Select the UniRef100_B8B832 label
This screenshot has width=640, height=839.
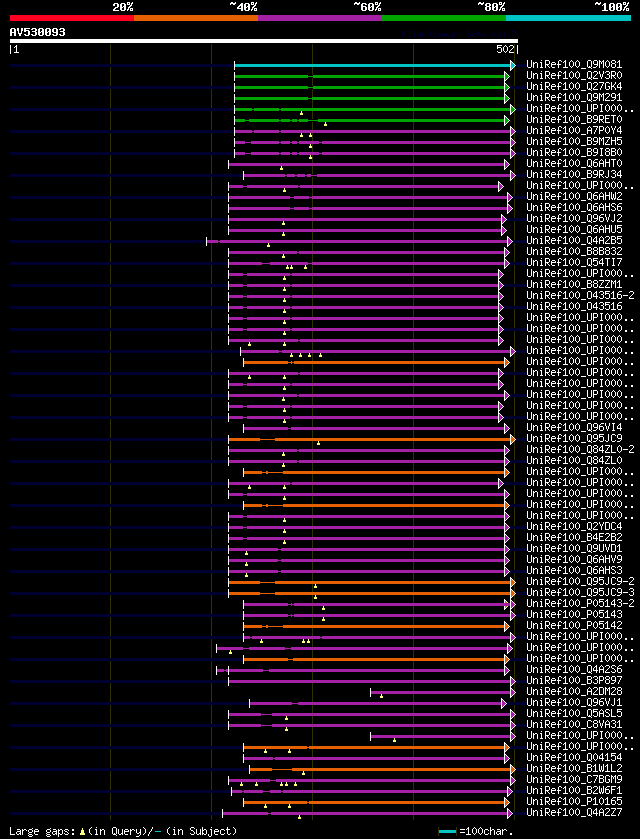[x=574, y=251]
